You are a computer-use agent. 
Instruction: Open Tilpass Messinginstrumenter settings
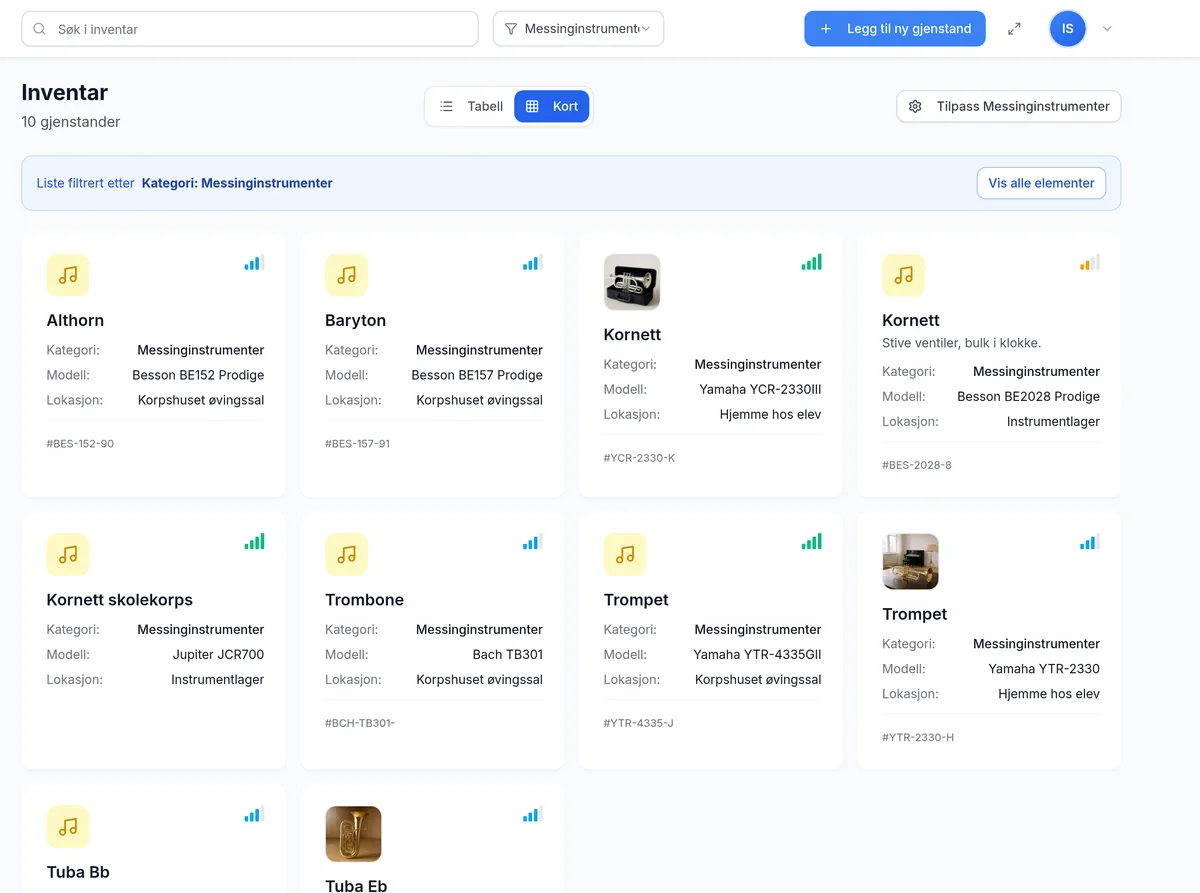1009,106
